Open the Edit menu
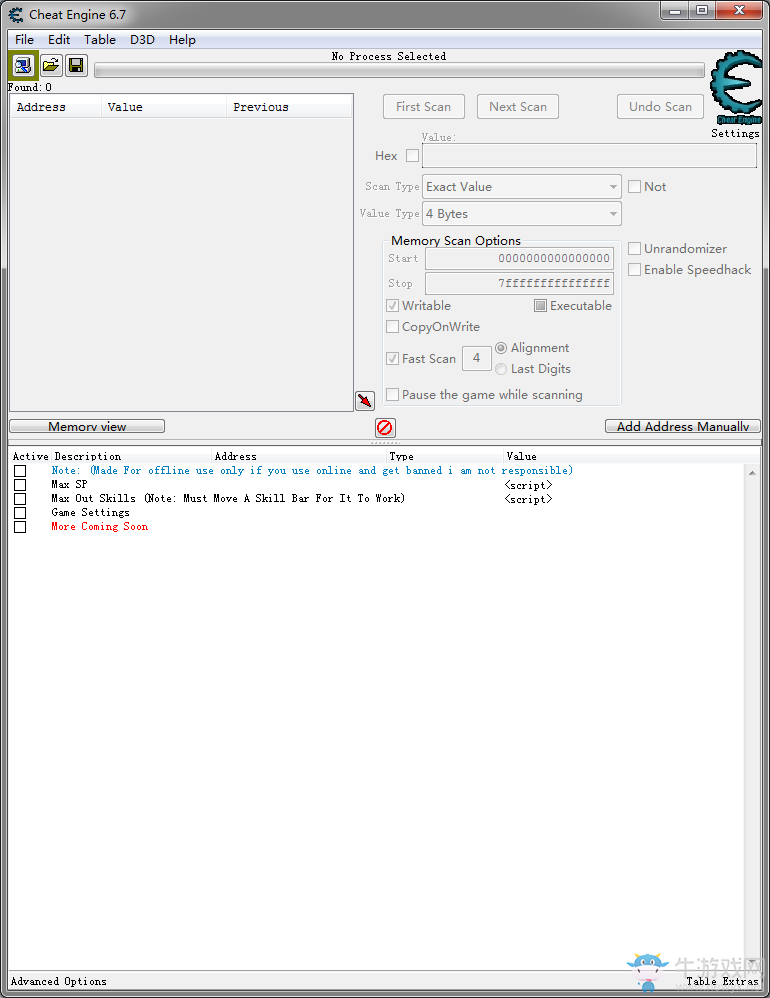Viewport: 770px width, 998px height. [59, 39]
